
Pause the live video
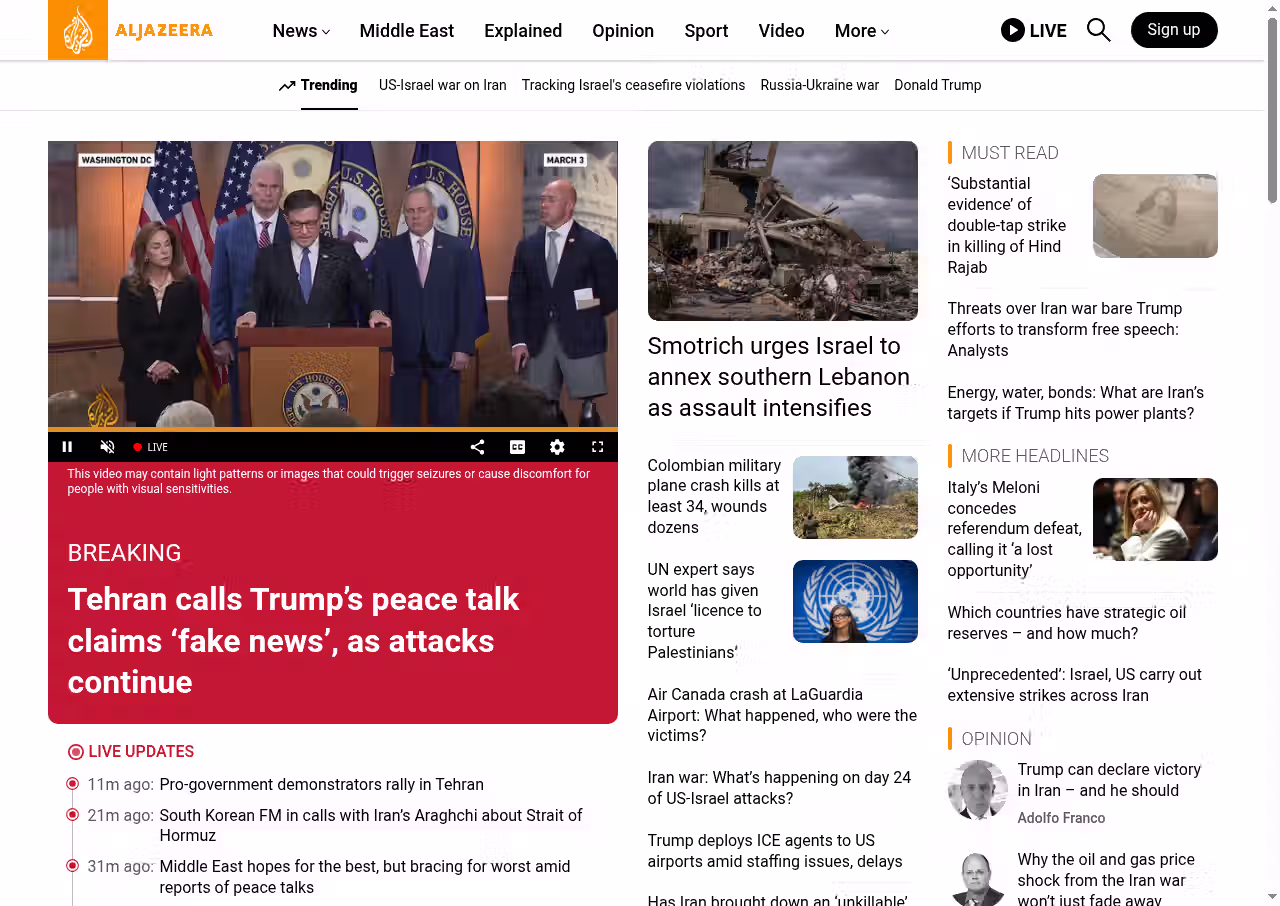point(68,447)
